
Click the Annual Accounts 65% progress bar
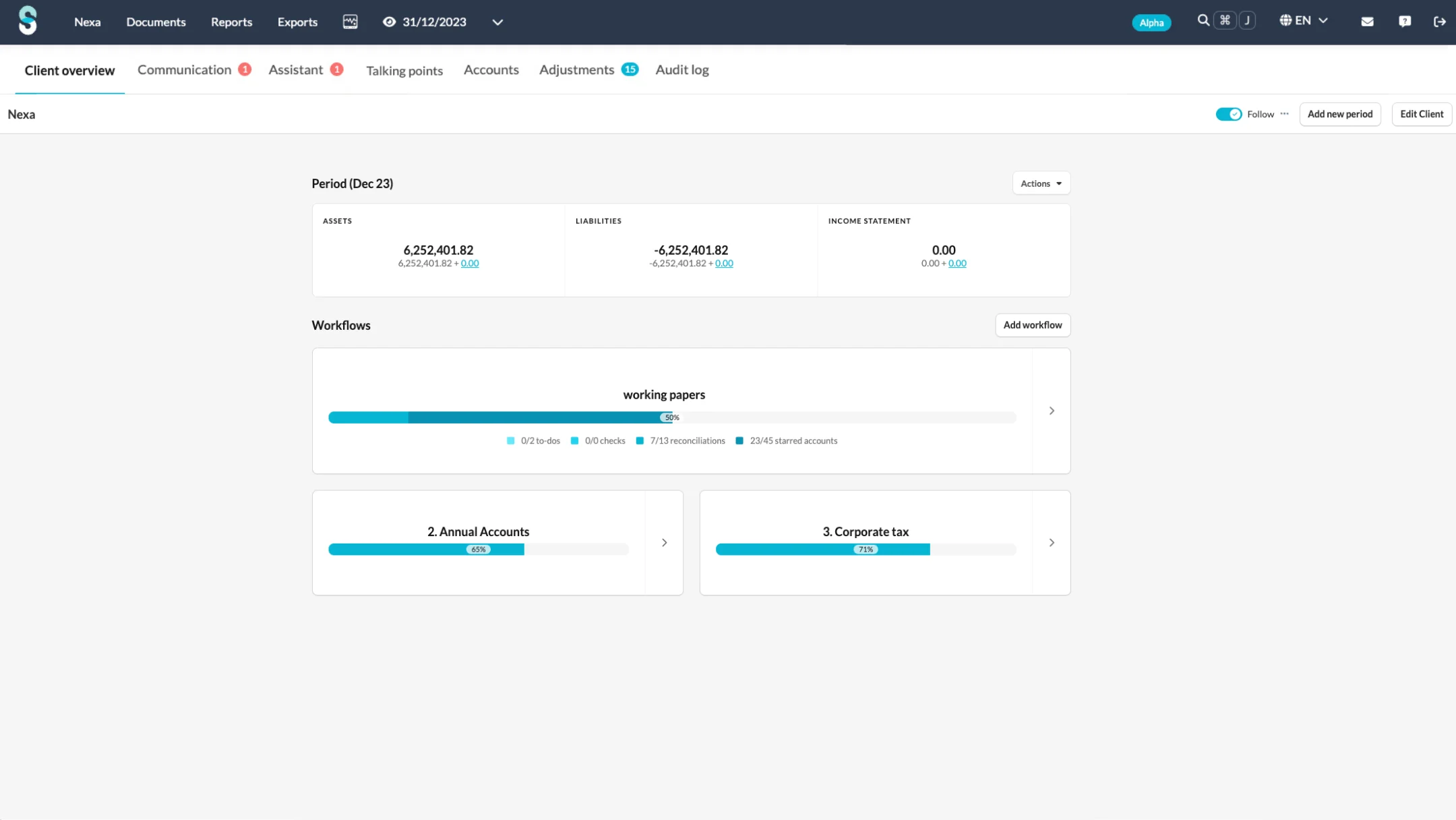click(x=478, y=550)
